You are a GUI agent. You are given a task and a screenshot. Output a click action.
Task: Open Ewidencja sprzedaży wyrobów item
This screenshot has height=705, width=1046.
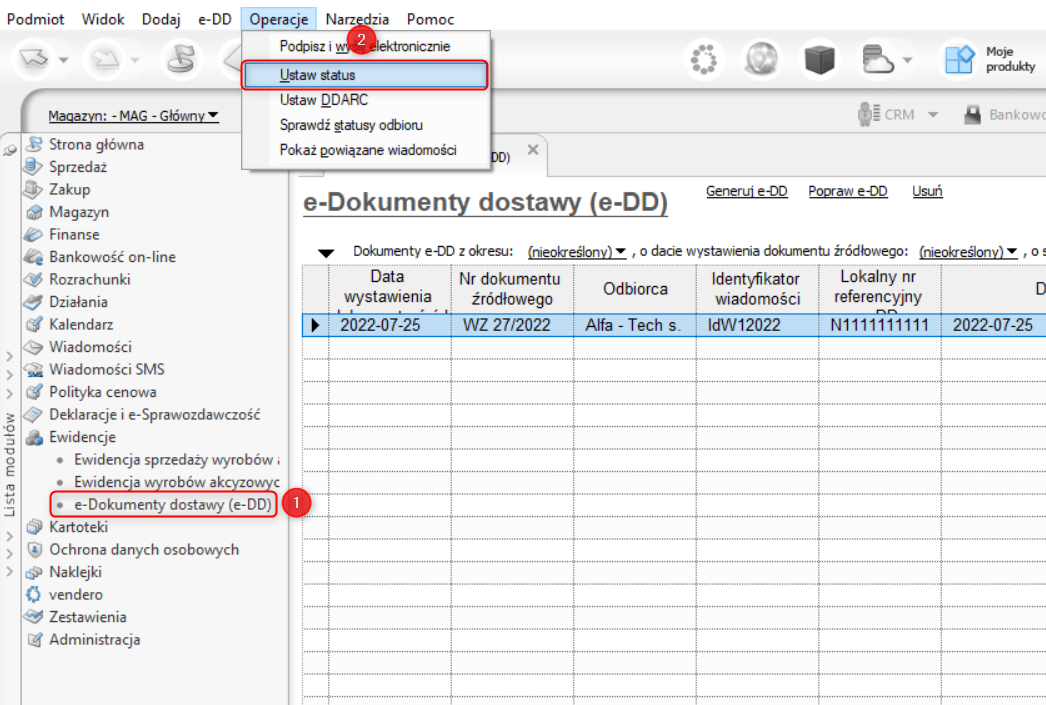pyautogui.click(x=176, y=460)
